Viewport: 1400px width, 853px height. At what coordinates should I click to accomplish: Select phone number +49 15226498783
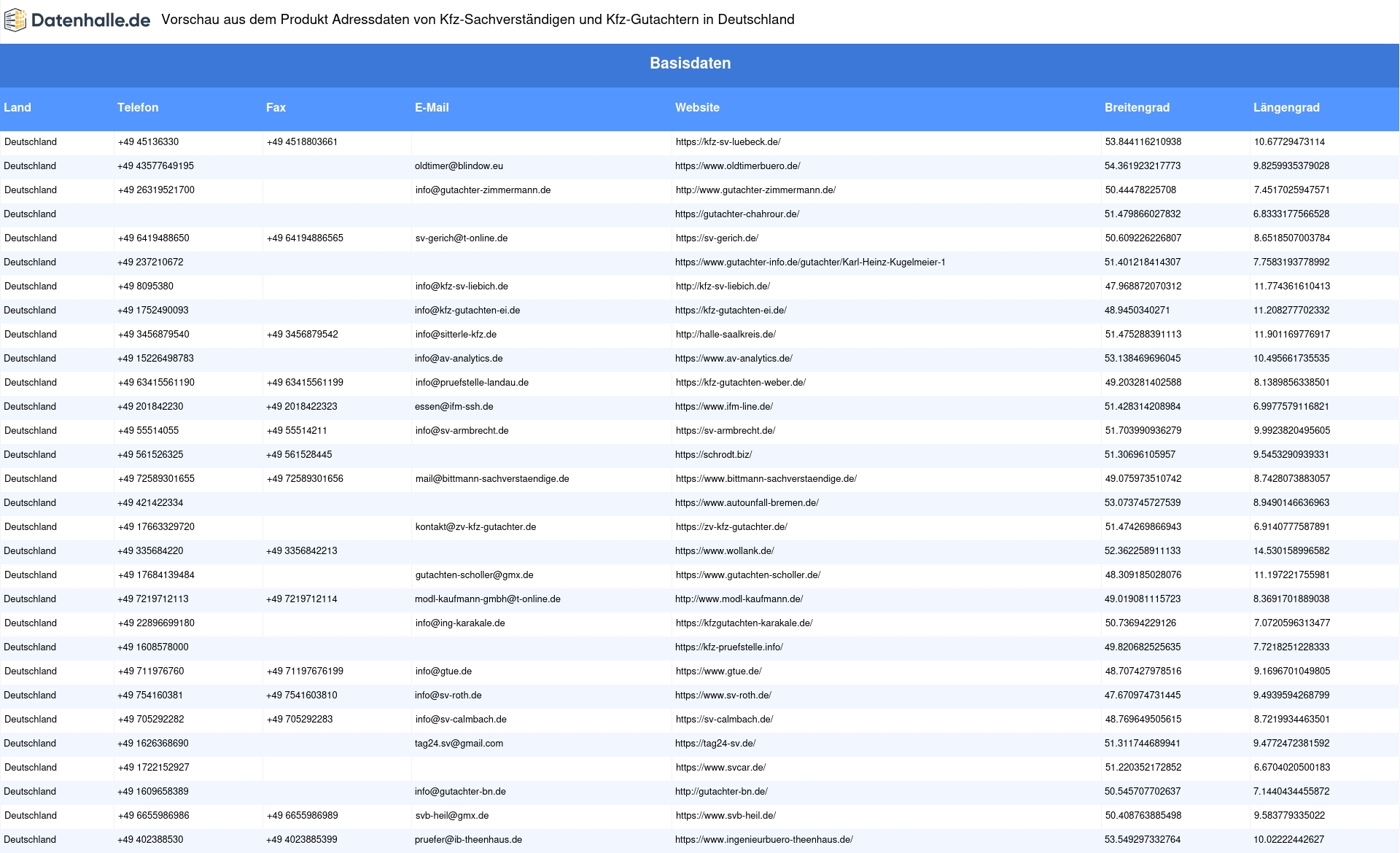point(156,359)
